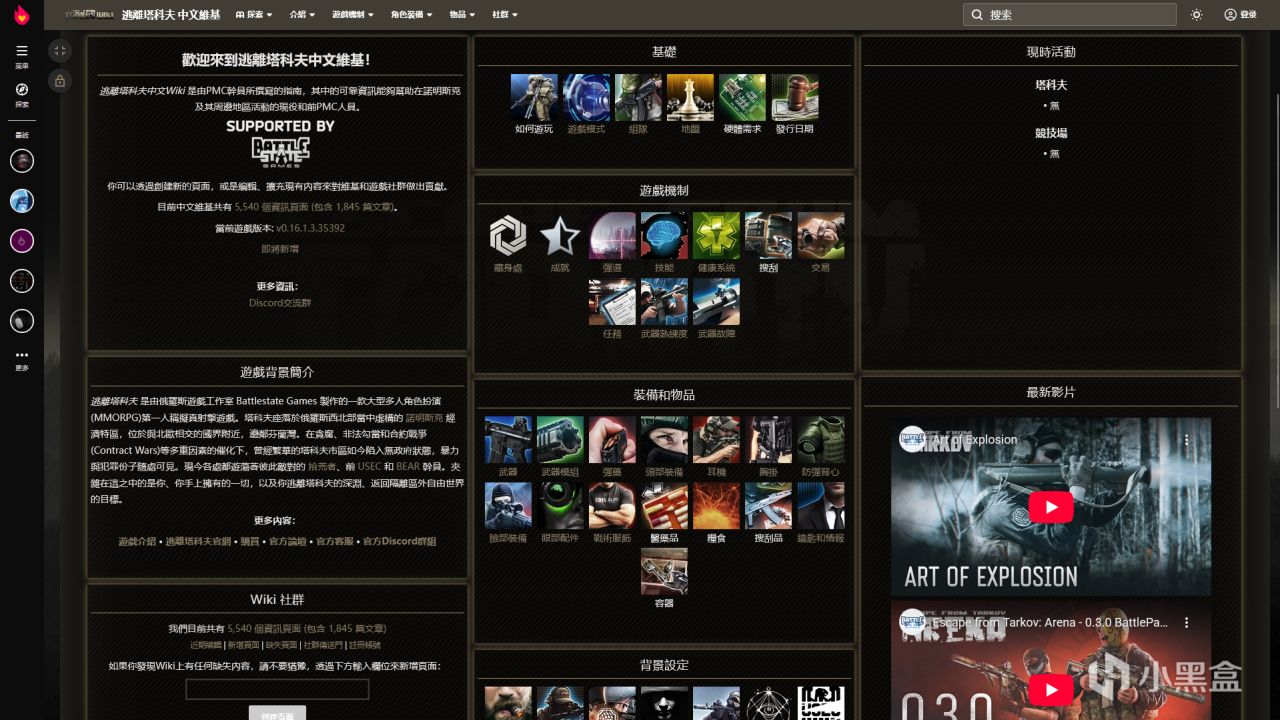Open the 官方論壇 official forum link

288,541
